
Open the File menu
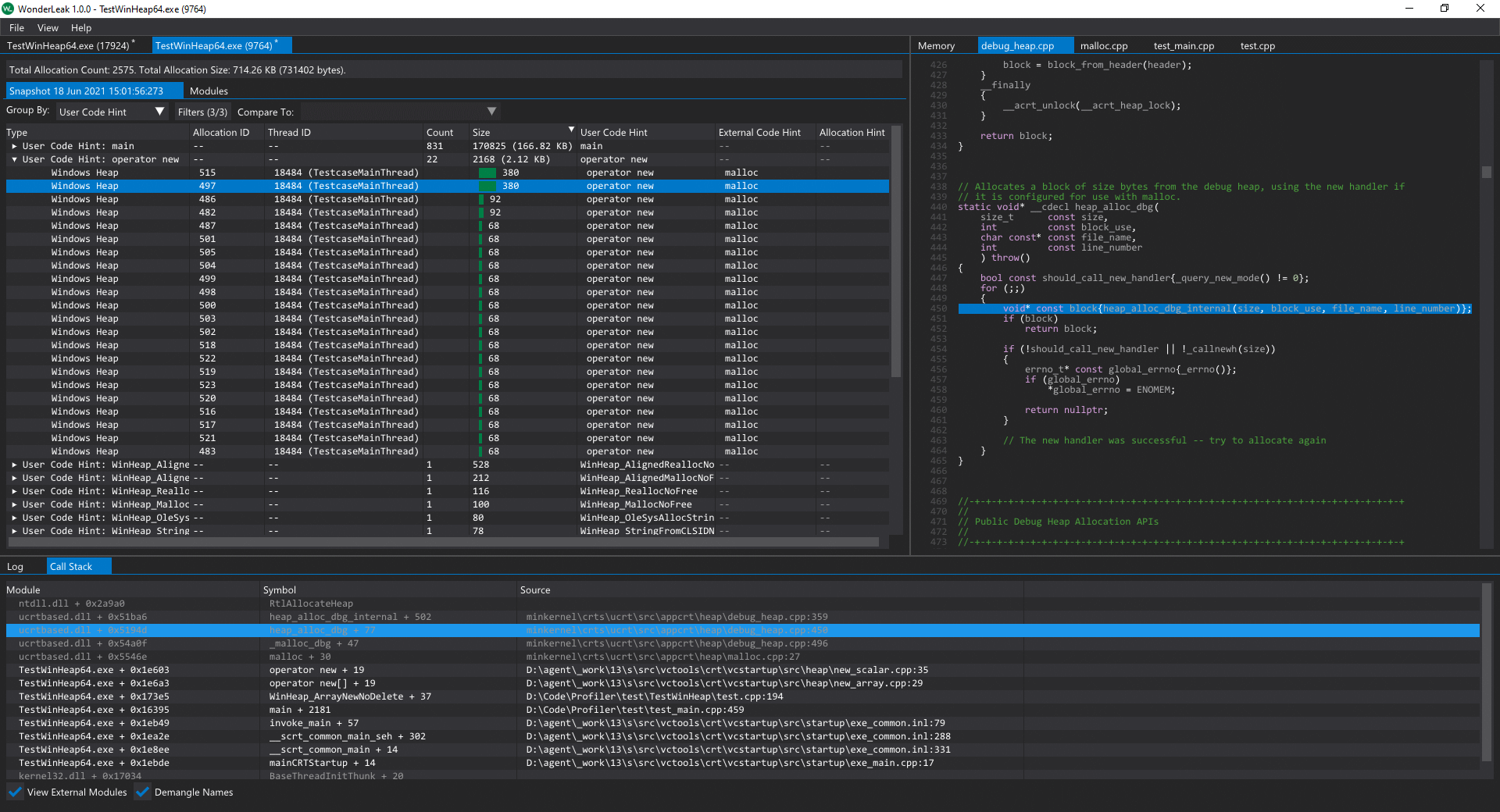pos(16,27)
